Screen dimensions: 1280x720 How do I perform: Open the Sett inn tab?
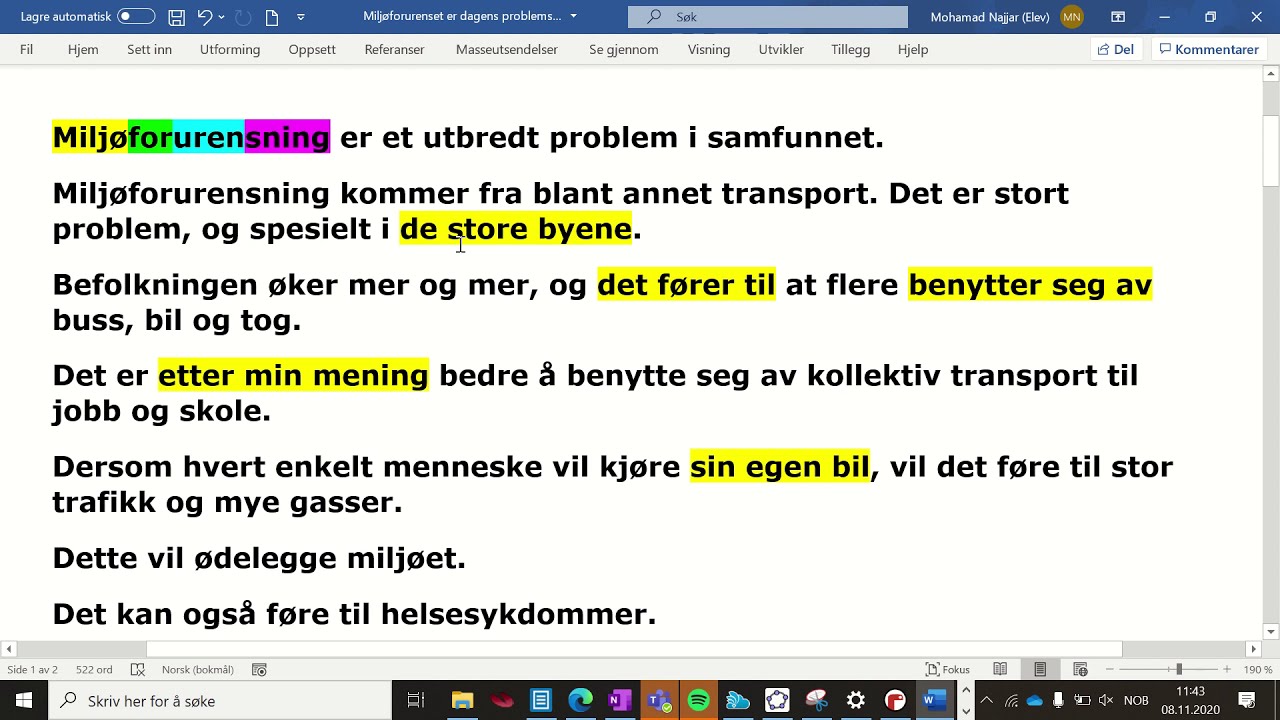(x=149, y=49)
